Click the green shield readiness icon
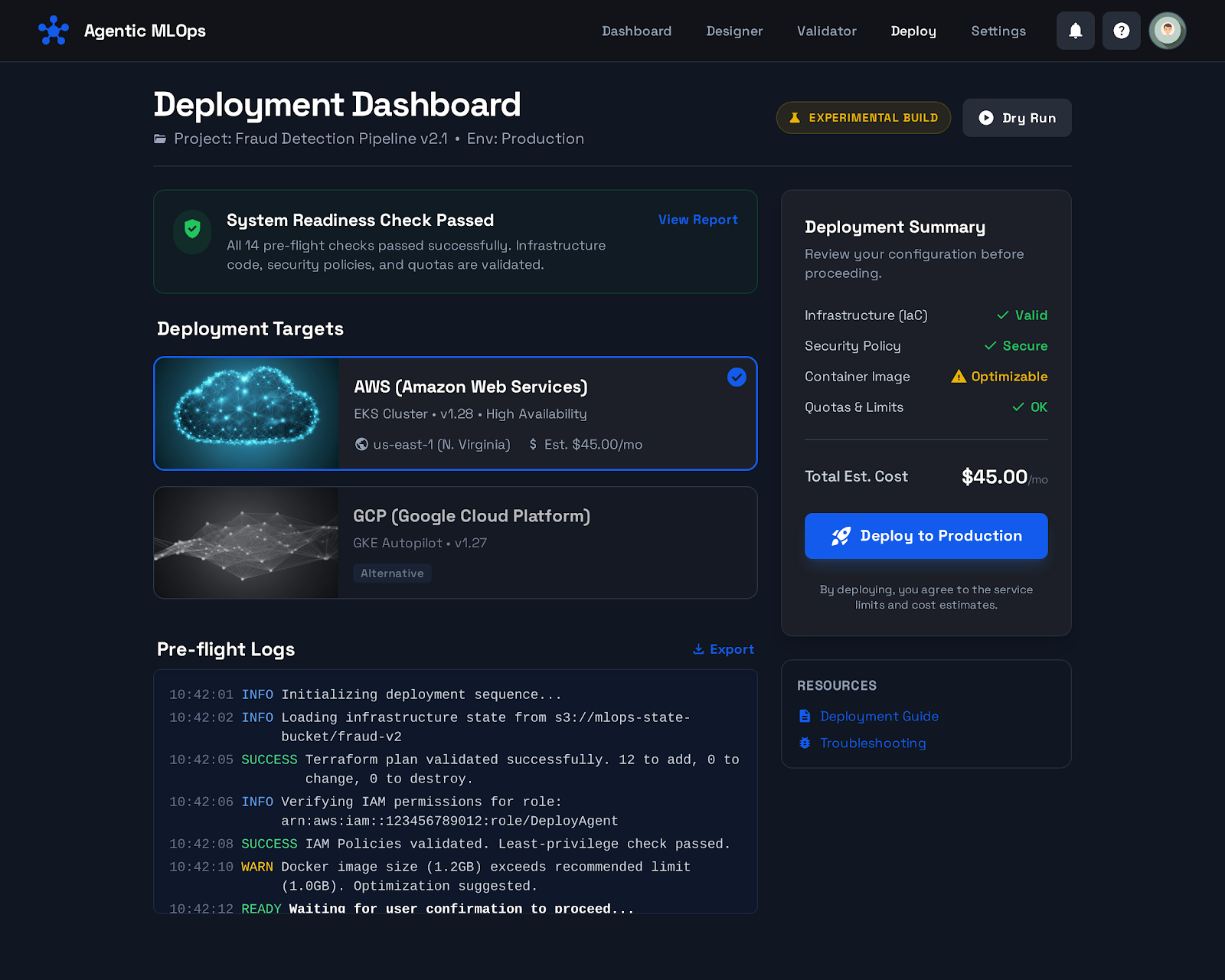Screen dimensions: 1225x980 (192, 230)
